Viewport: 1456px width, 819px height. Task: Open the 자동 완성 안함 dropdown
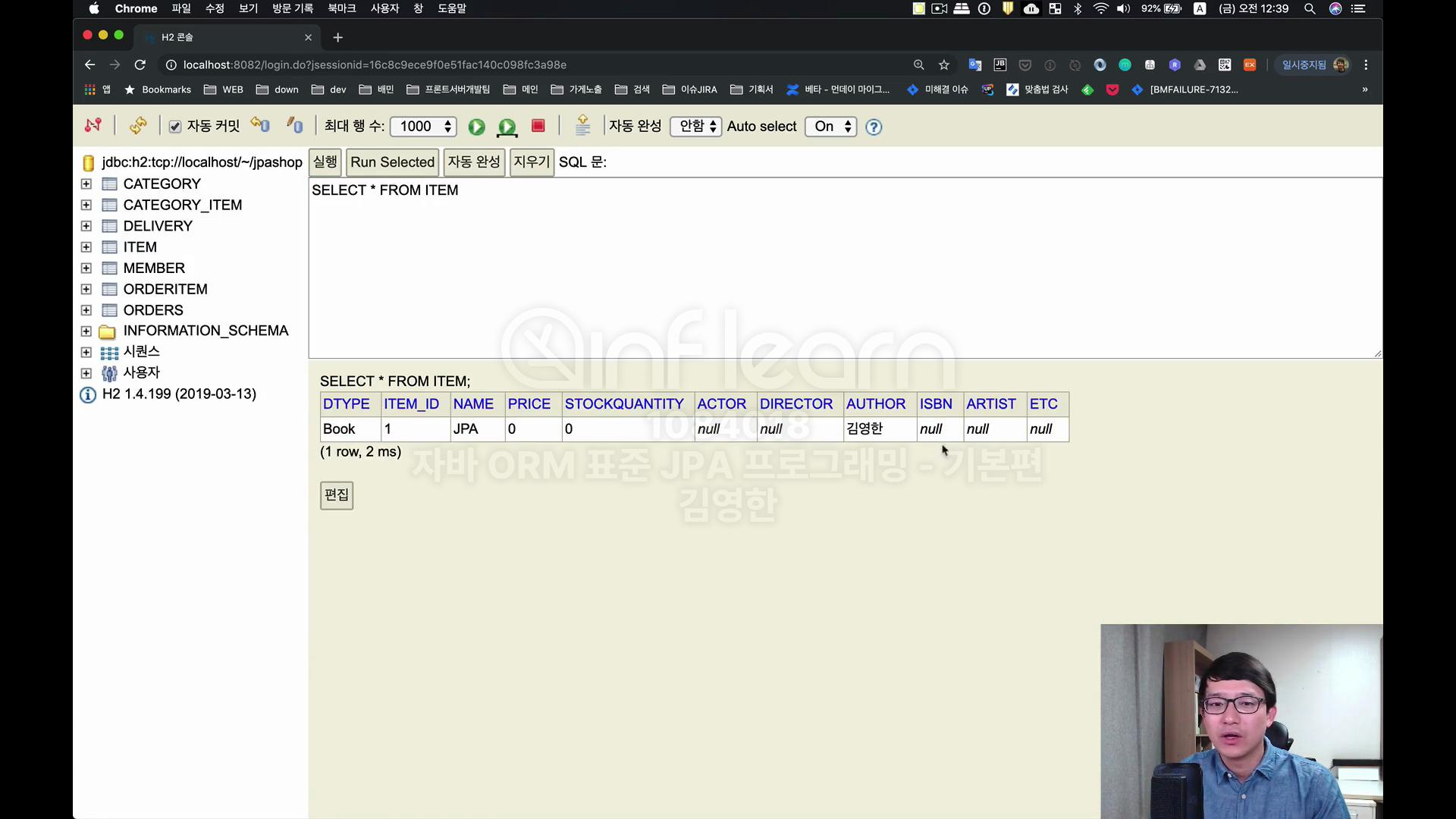(x=695, y=127)
